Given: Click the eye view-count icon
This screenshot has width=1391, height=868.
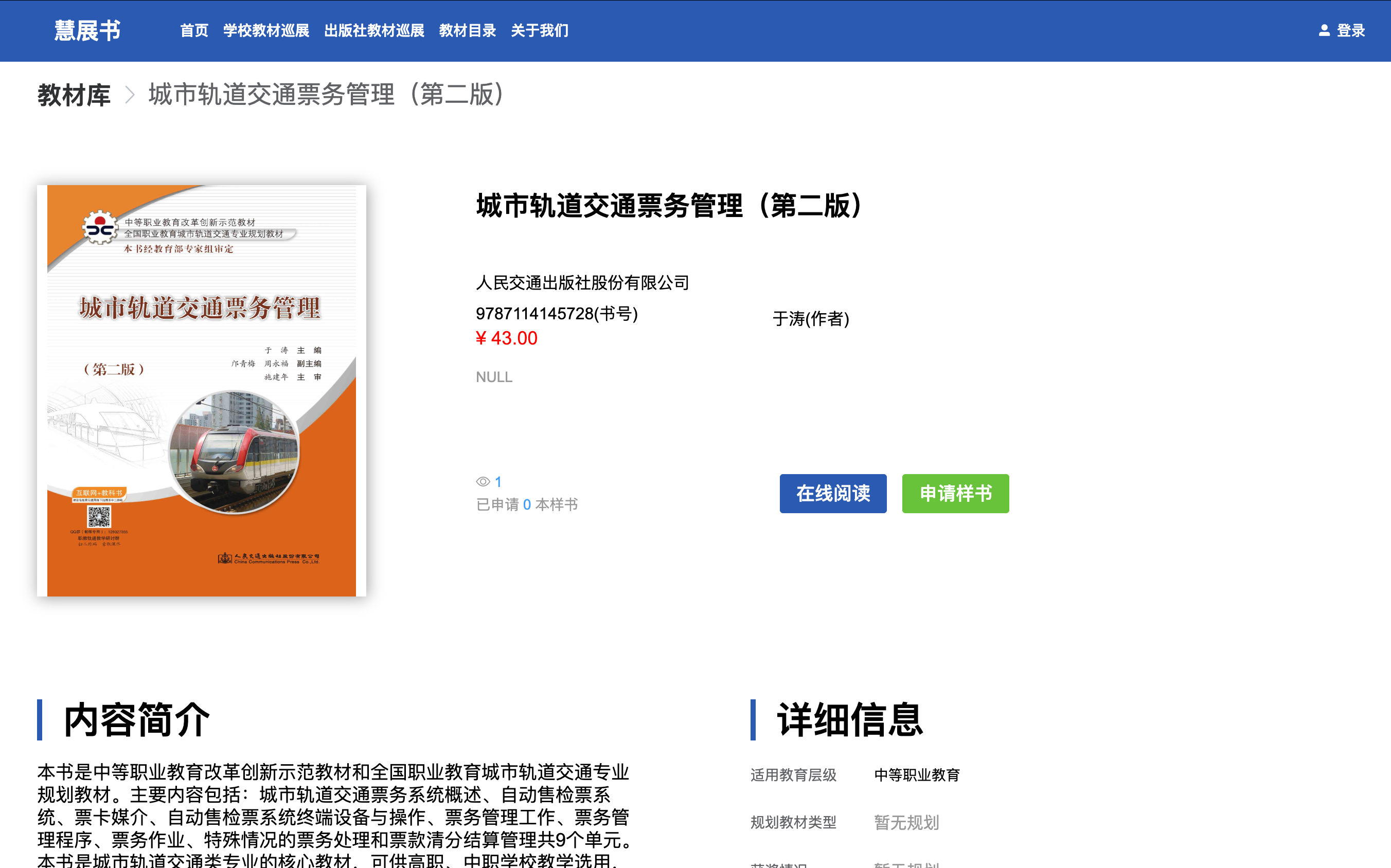Looking at the screenshot, I should (483, 482).
